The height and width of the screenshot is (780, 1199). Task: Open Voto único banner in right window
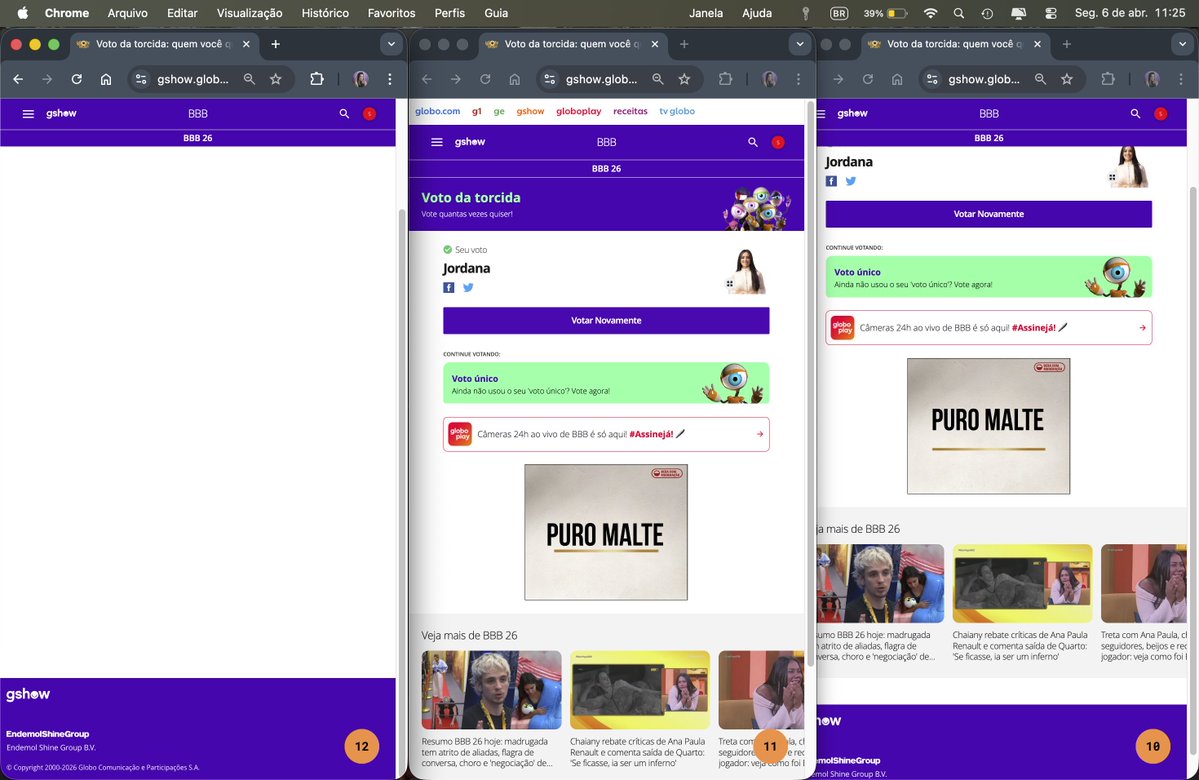coord(989,277)
